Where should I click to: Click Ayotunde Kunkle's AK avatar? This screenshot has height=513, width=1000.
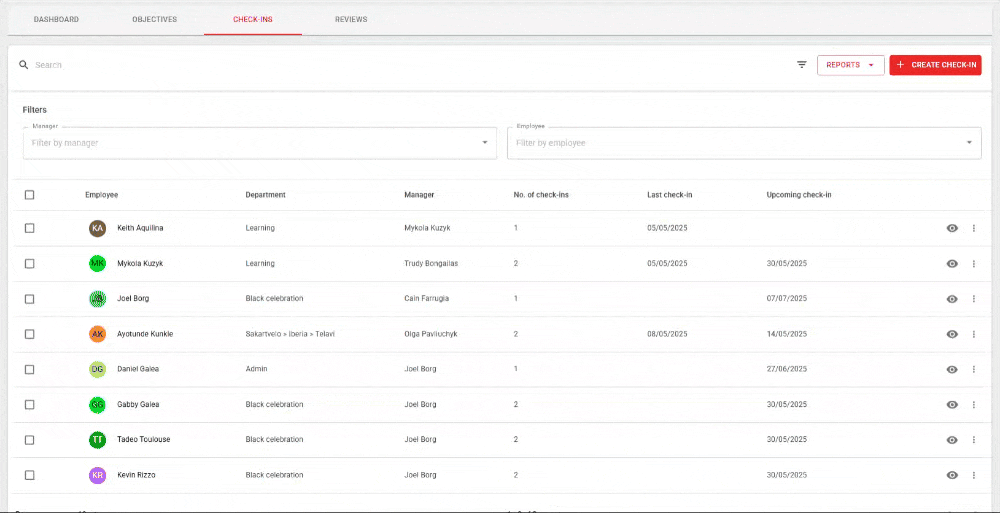pyautogui.click(x=97, y=334)
